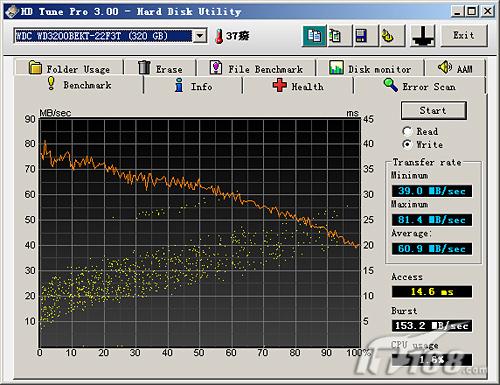
Task: Click the benchmark transfer rate graph
Action: [200, 233]
